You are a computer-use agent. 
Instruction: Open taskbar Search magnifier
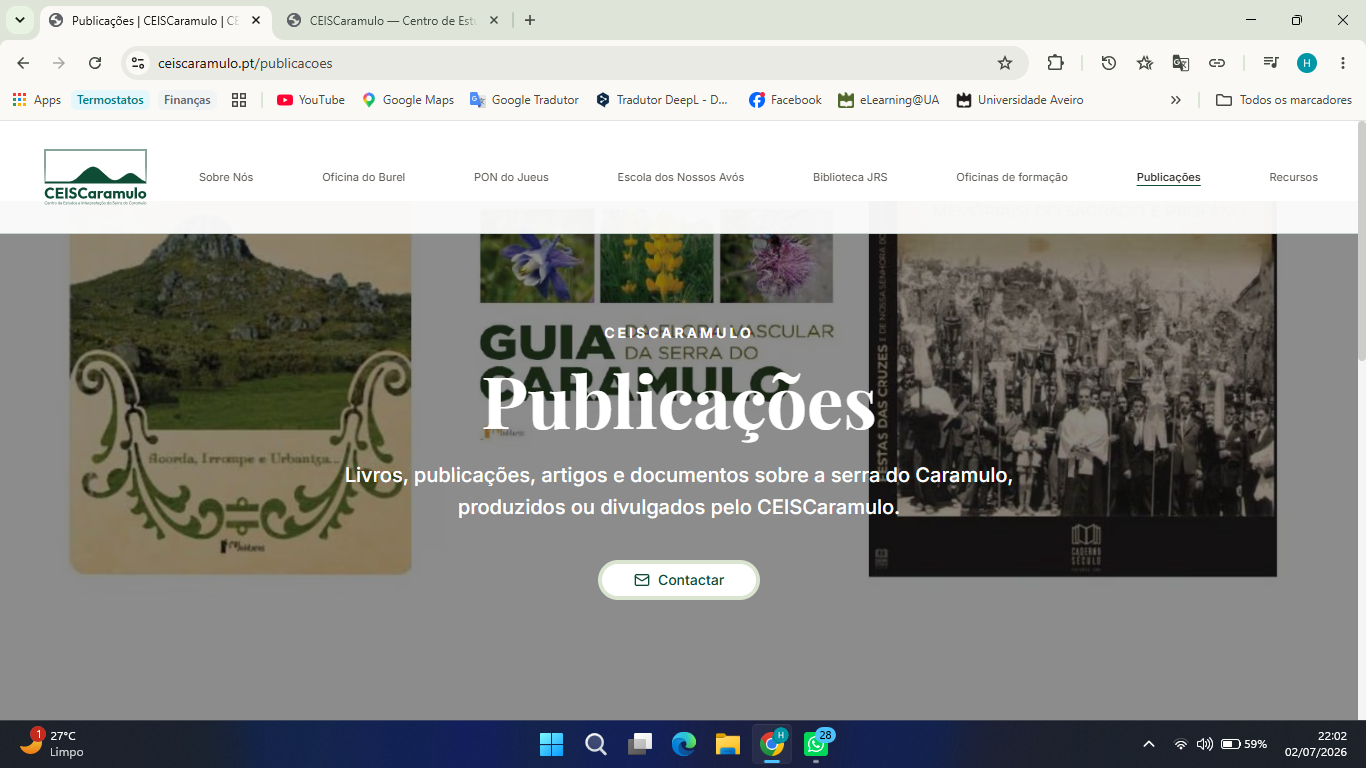595,744
